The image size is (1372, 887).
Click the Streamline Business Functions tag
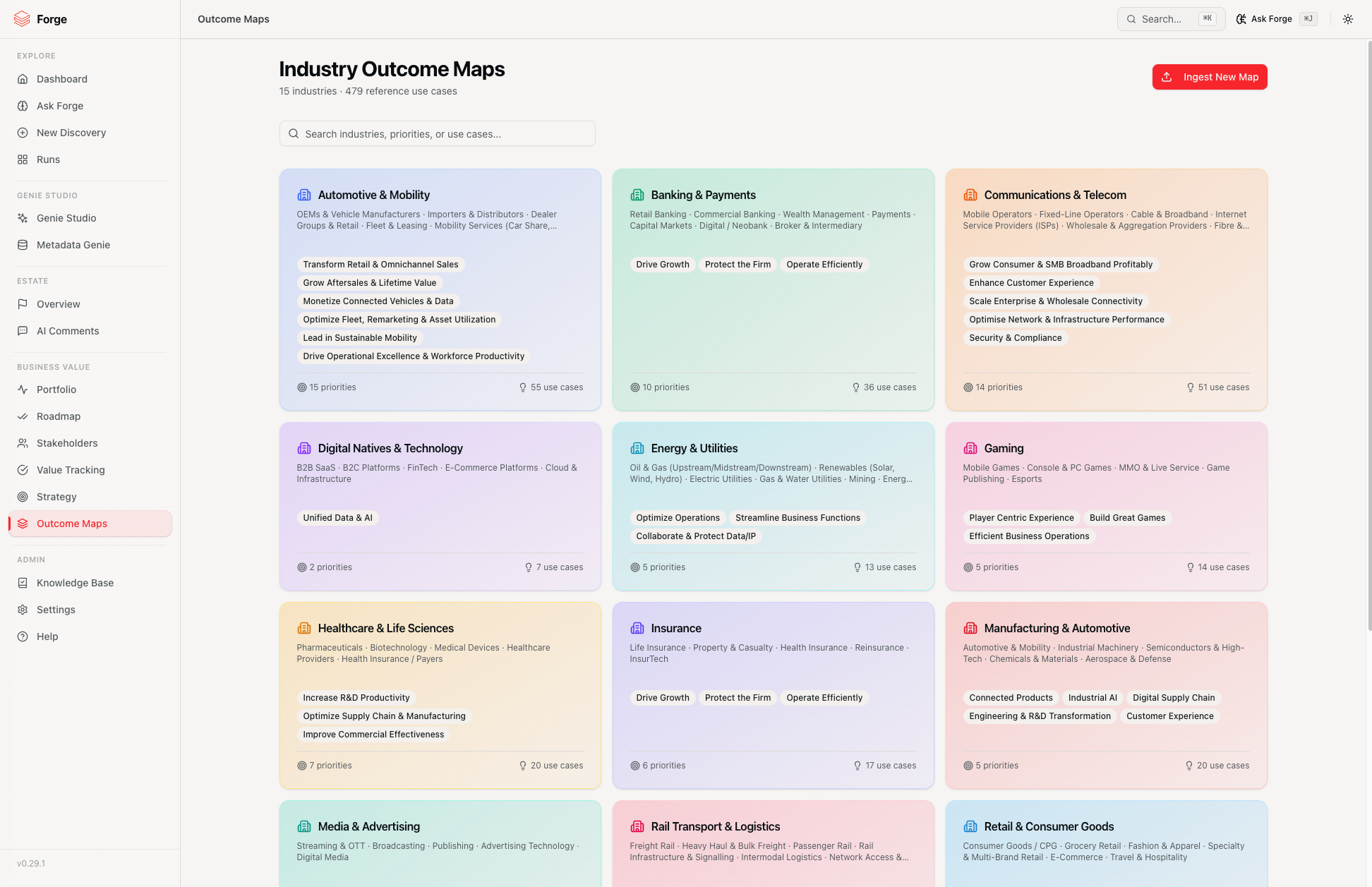click(798, 518)
